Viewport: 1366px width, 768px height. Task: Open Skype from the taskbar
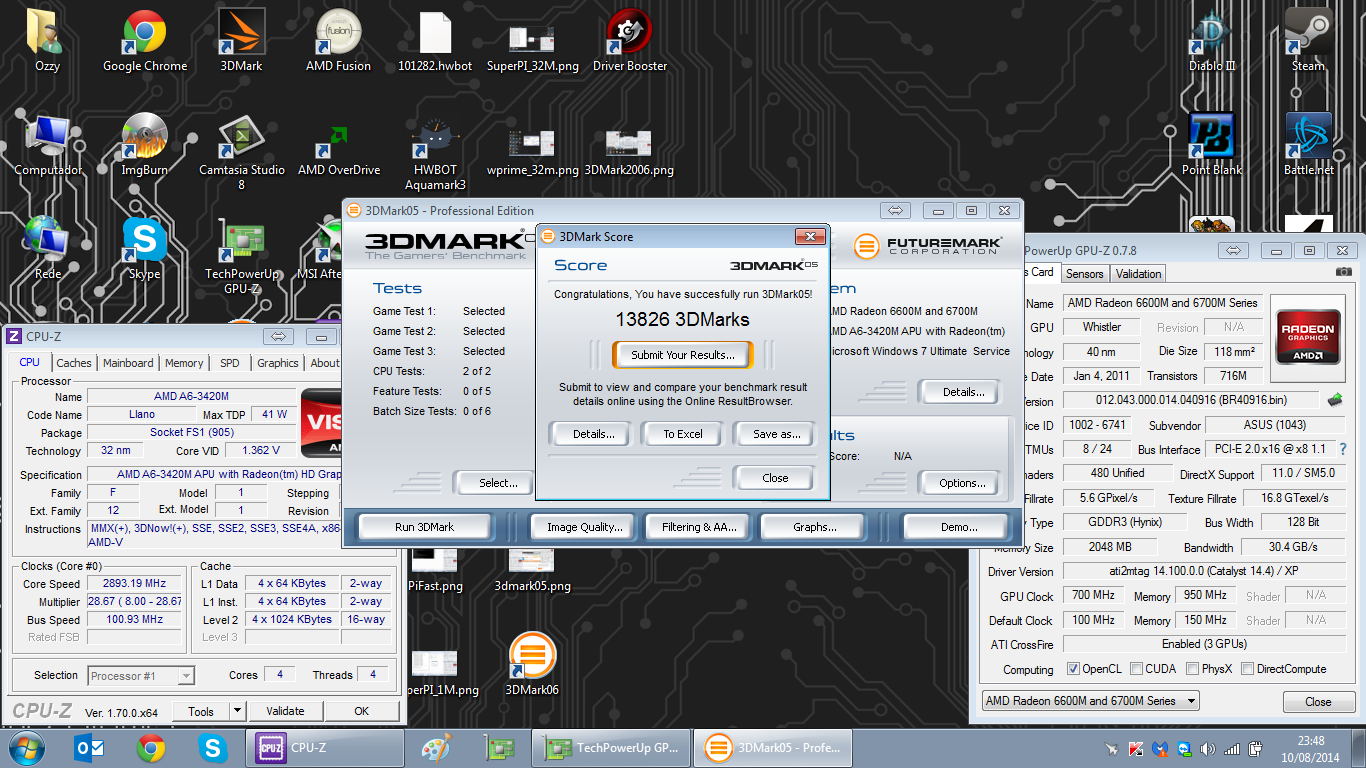pyautogui.click(x=212, y=747)
